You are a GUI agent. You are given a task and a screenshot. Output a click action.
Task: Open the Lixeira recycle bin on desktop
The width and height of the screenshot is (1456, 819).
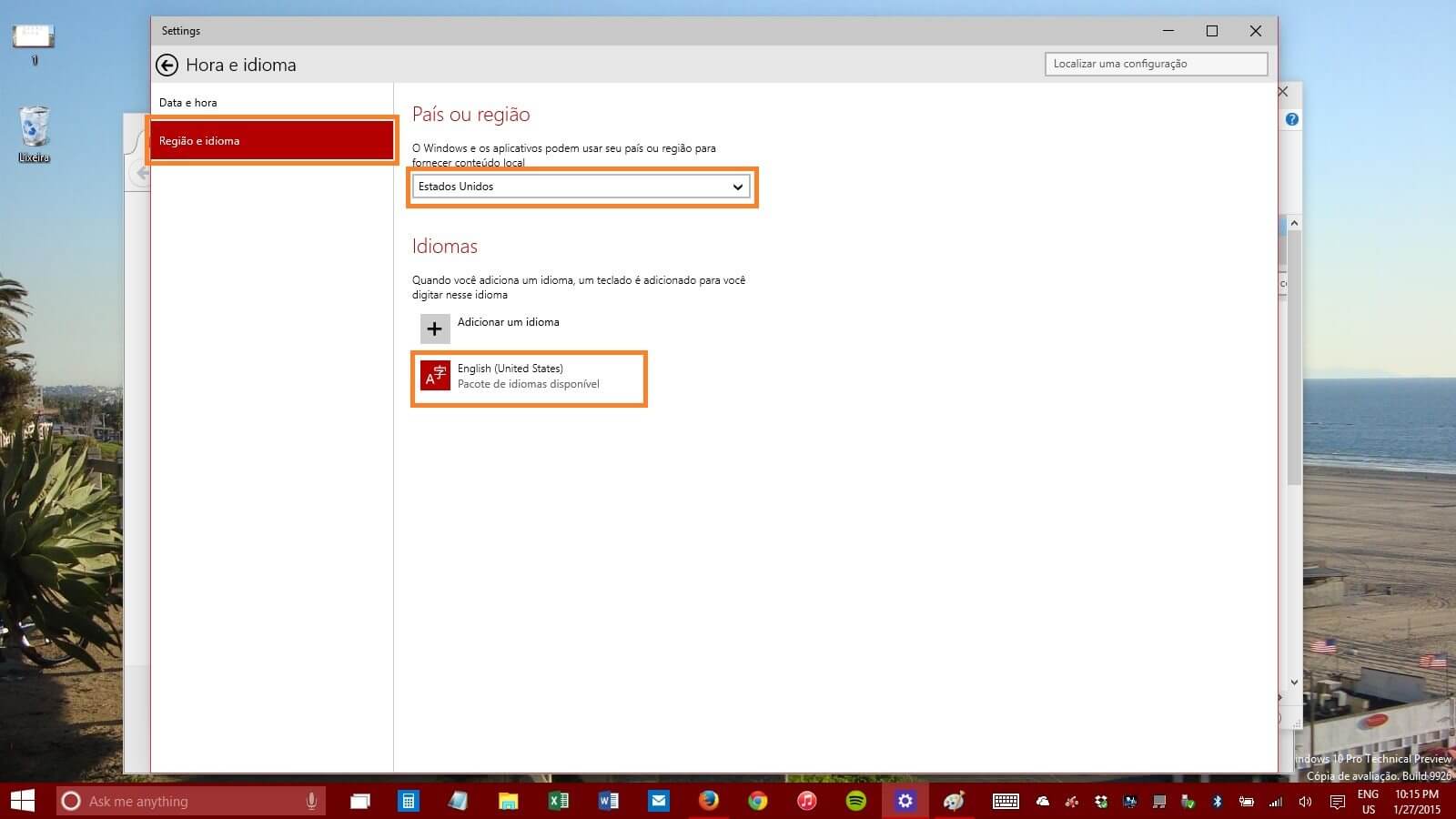(x=34, y=127)
